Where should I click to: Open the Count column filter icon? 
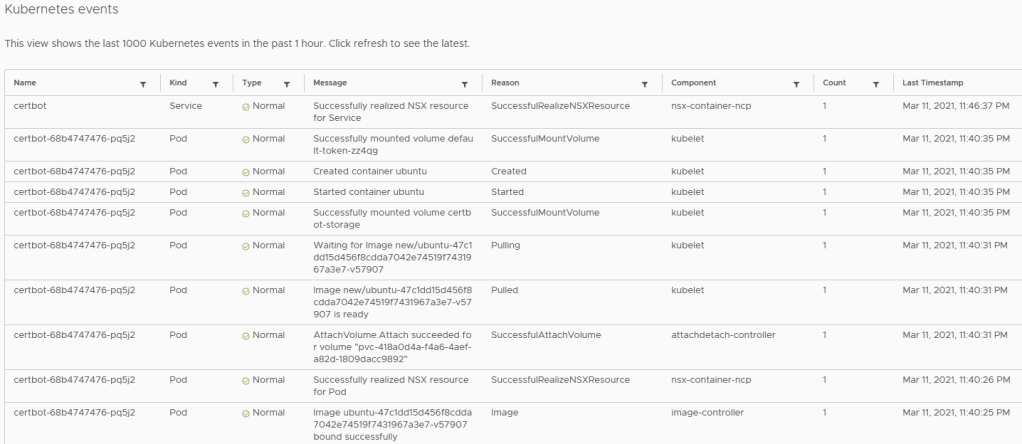(x=875, y=84)
